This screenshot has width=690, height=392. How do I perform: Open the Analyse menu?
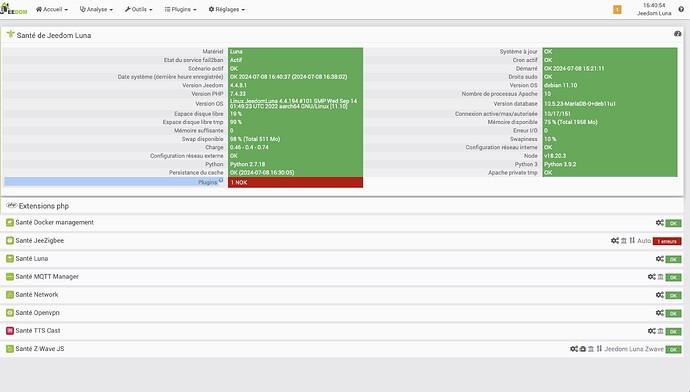96,9
